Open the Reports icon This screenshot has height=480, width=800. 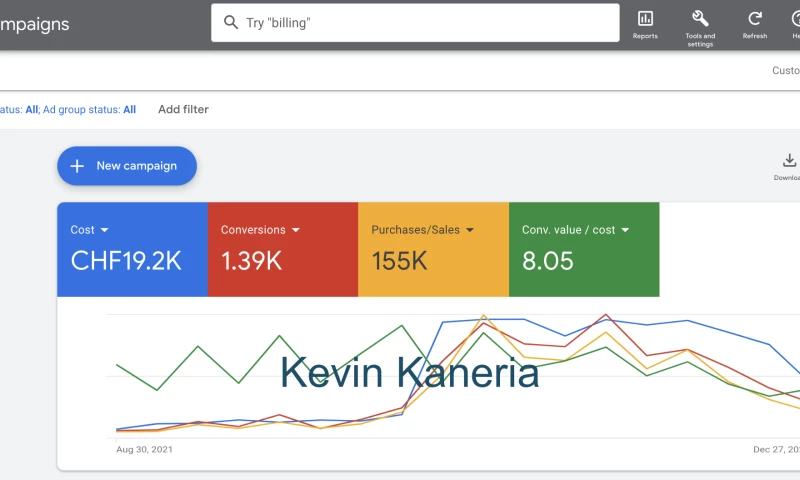click(x=645, y=18)
